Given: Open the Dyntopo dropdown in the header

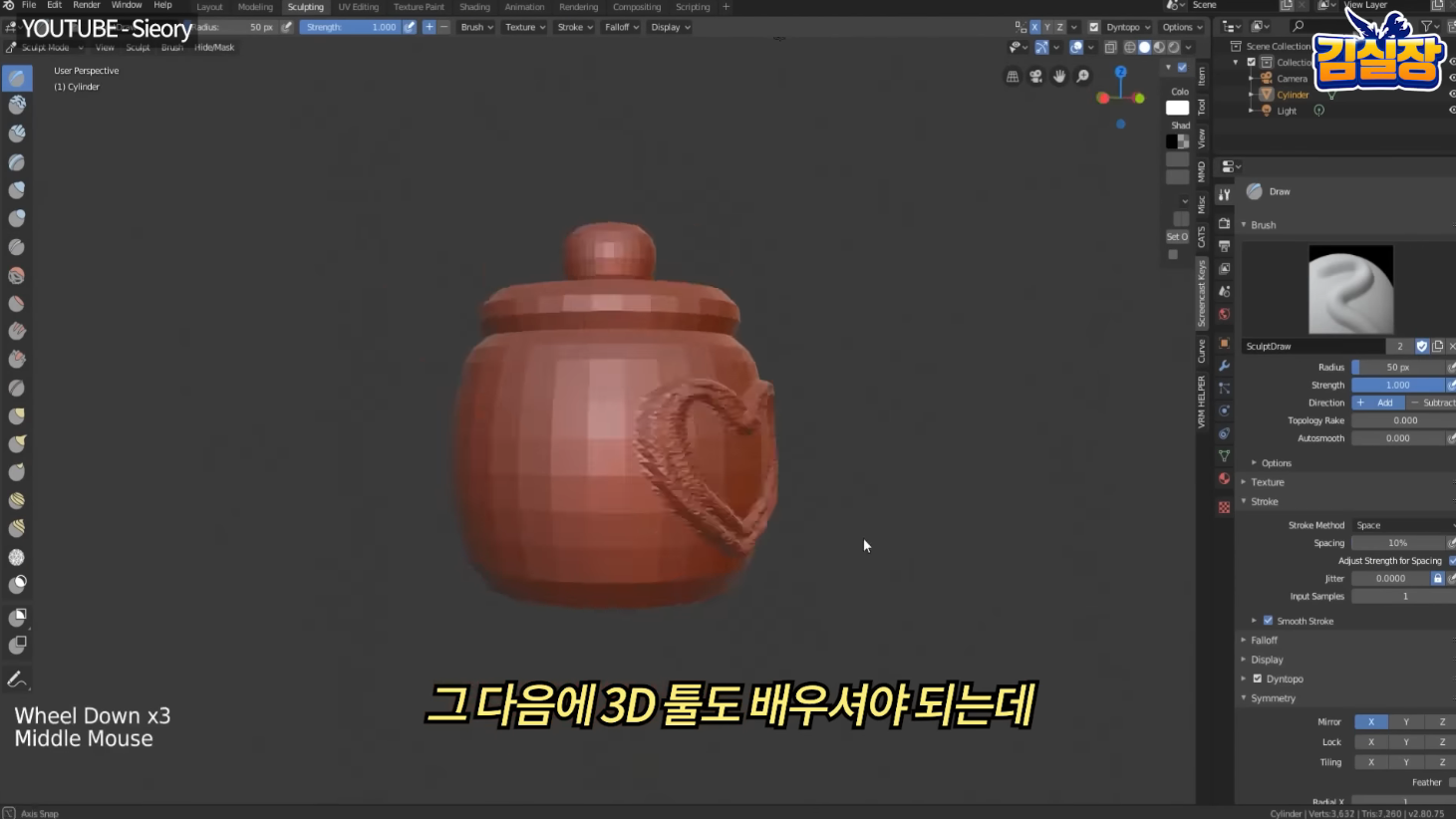Looking at the screenshot, I should 1123,27.
